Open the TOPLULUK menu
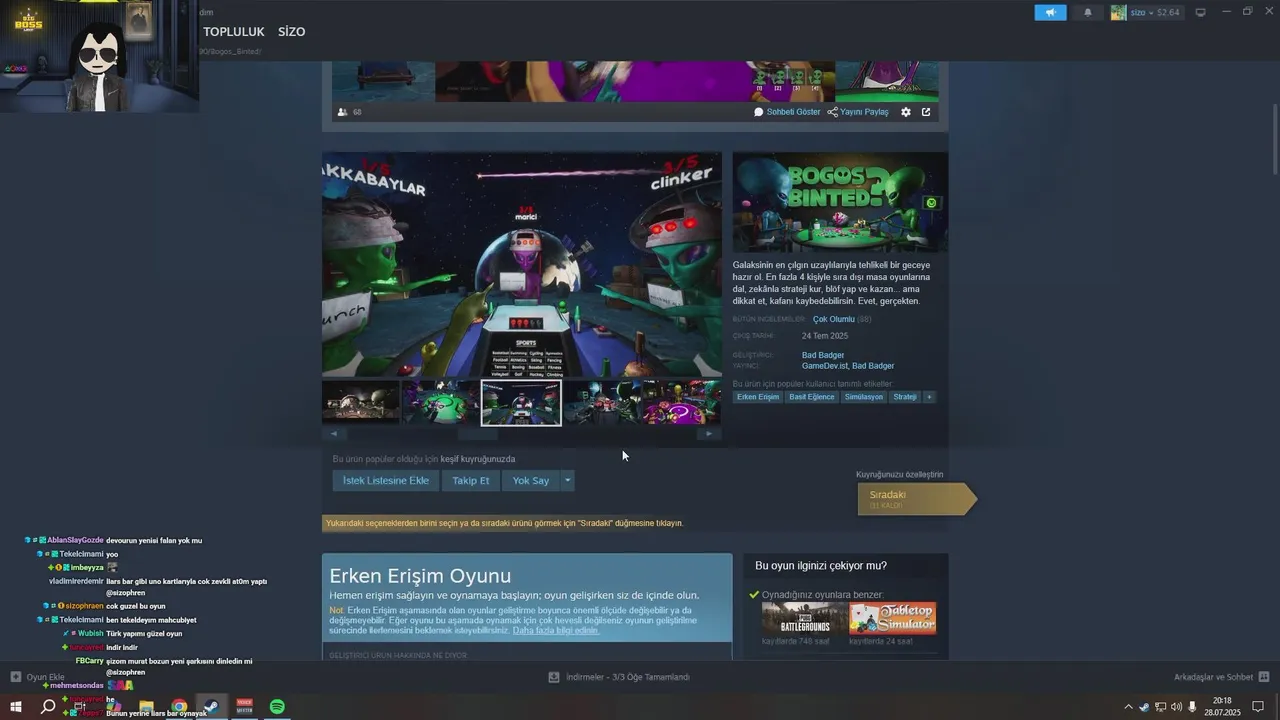The height and width of the screenshot is (720, 1280). pos(234,32)
